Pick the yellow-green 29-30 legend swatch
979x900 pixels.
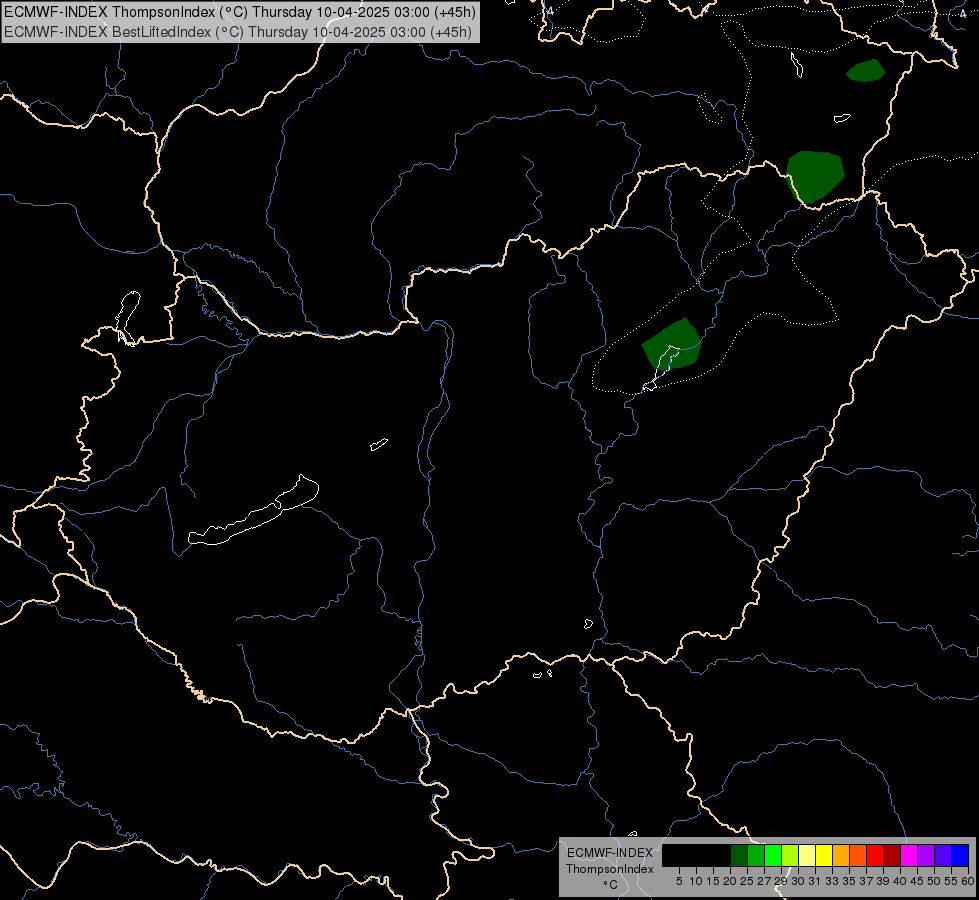pos(790,856)
